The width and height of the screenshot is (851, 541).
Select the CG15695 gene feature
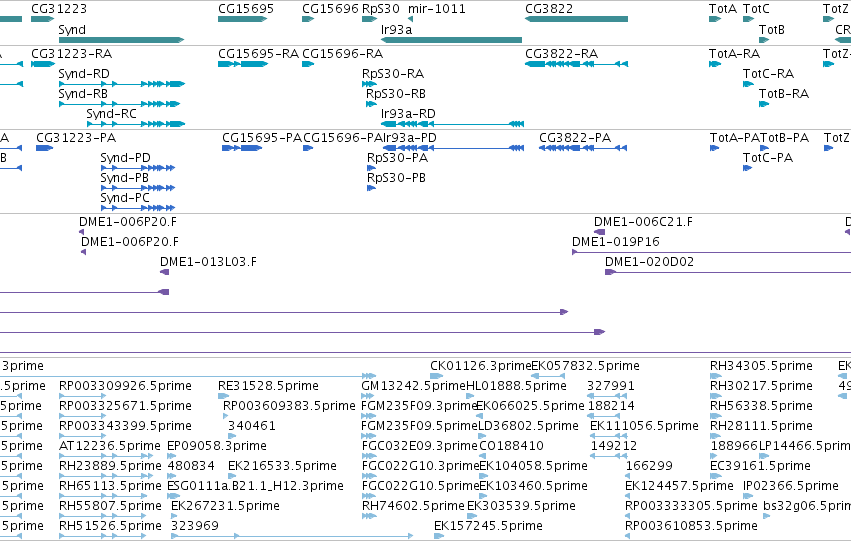(243, 19)
